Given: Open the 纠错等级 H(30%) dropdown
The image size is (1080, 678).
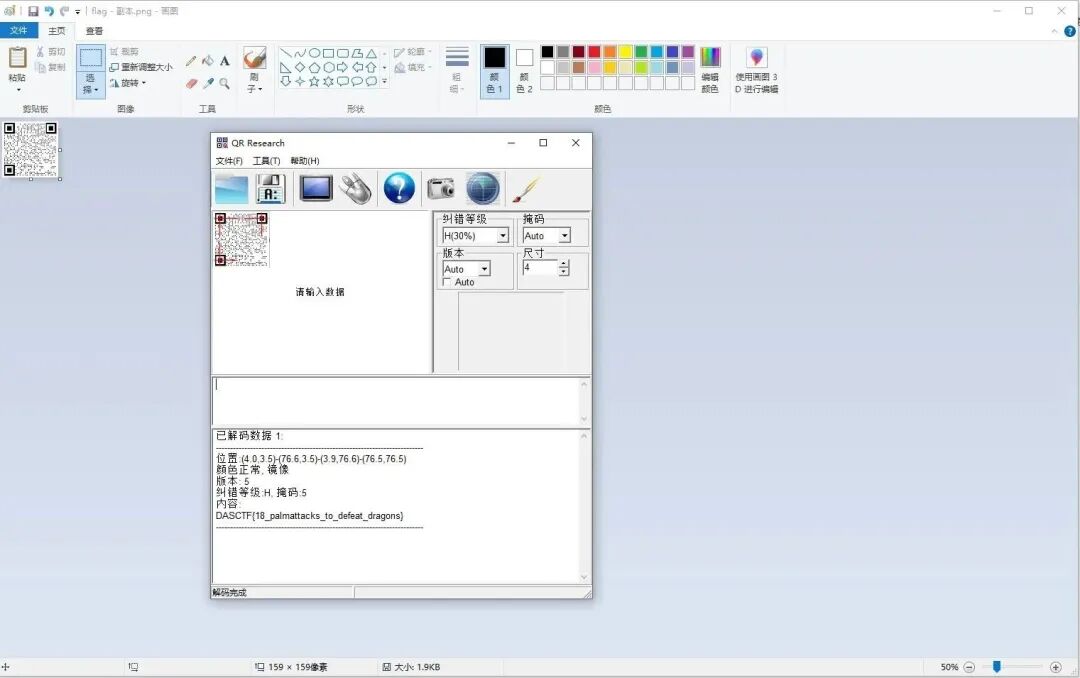Looking at the screenshot, I should pos(503,236).
